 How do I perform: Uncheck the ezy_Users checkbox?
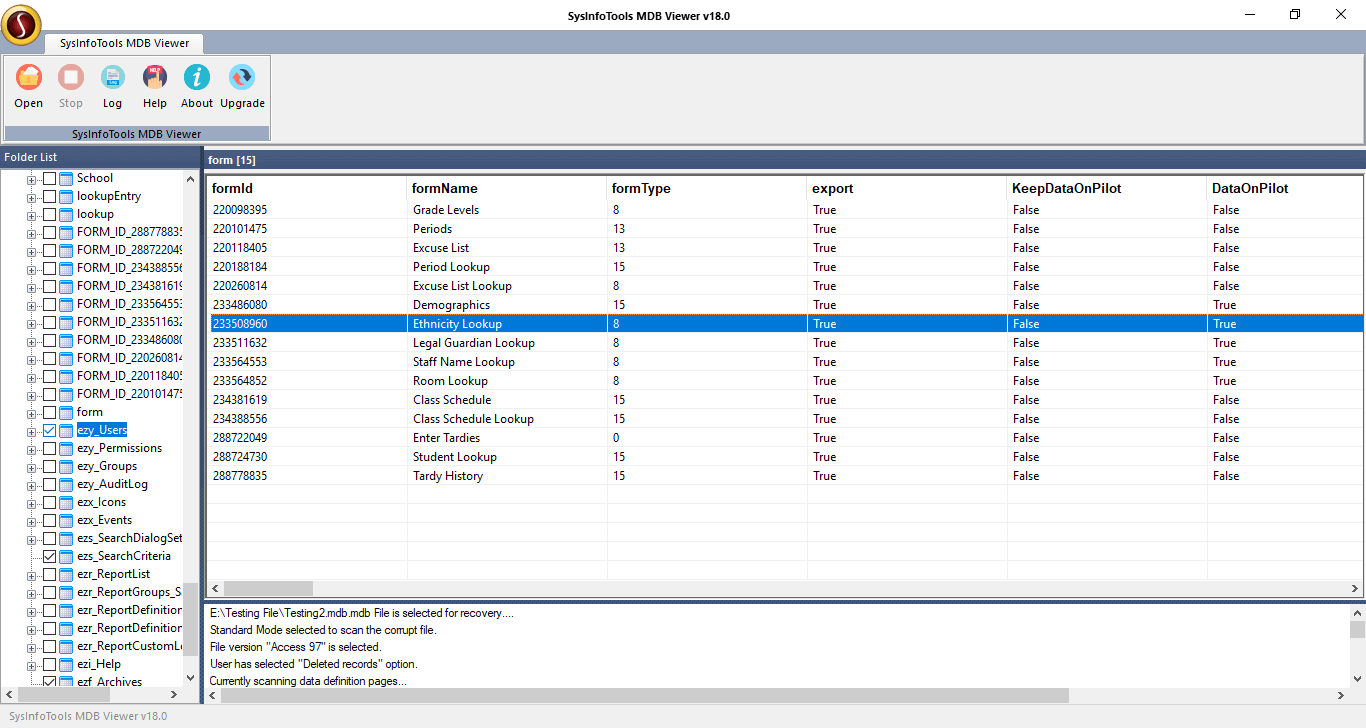click(x=49, y=430)
